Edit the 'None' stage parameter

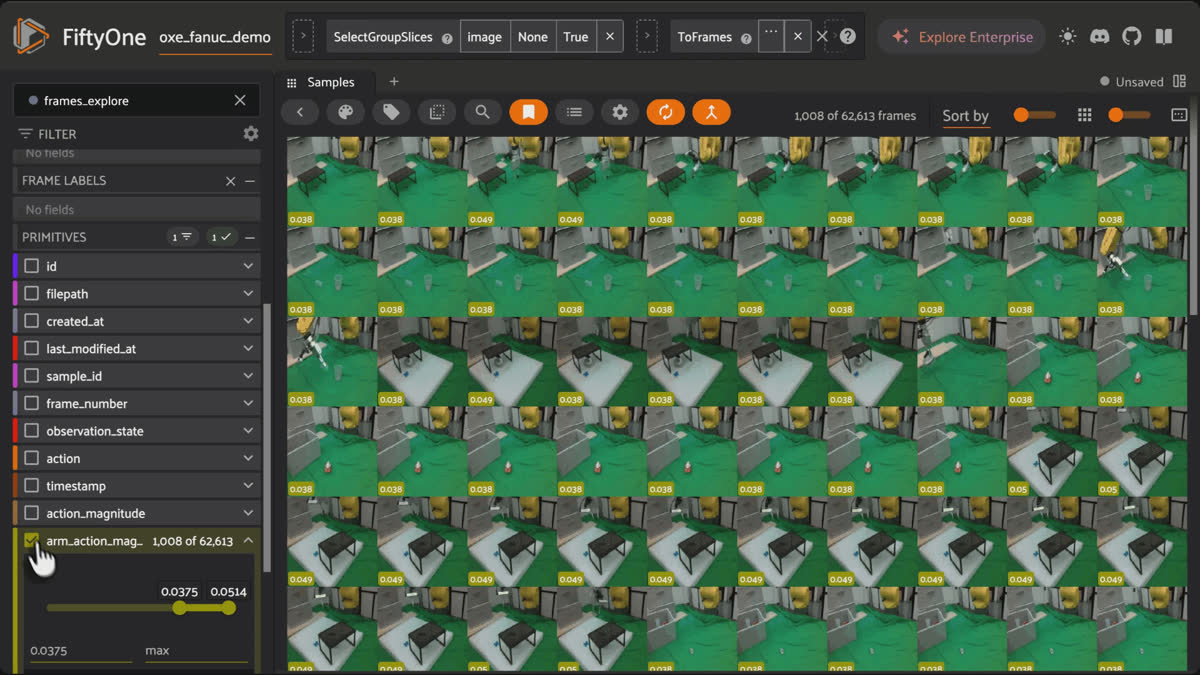pyautogui.click(x=533, y=37)
